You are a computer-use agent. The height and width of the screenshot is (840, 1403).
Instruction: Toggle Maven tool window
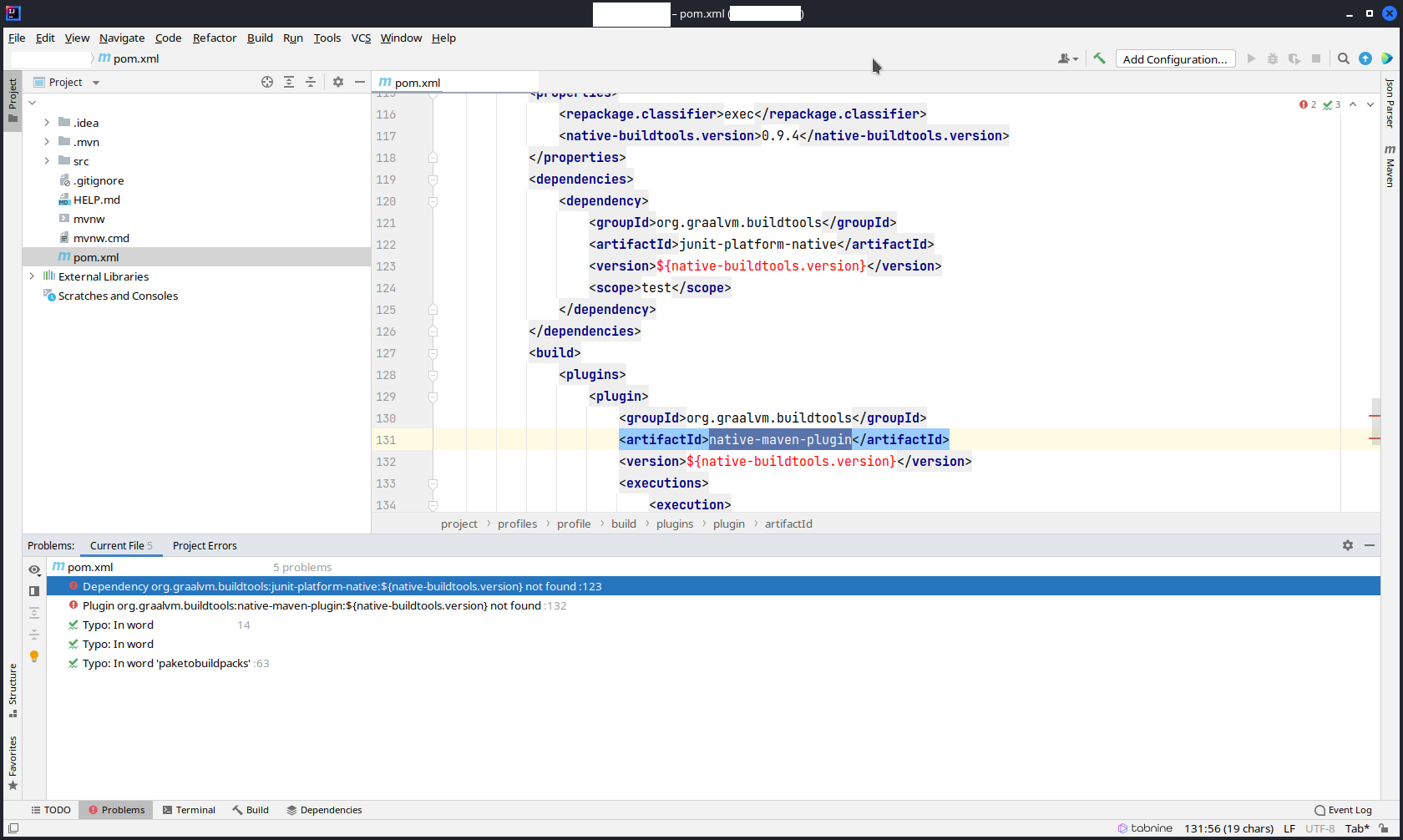point(1390,165)
